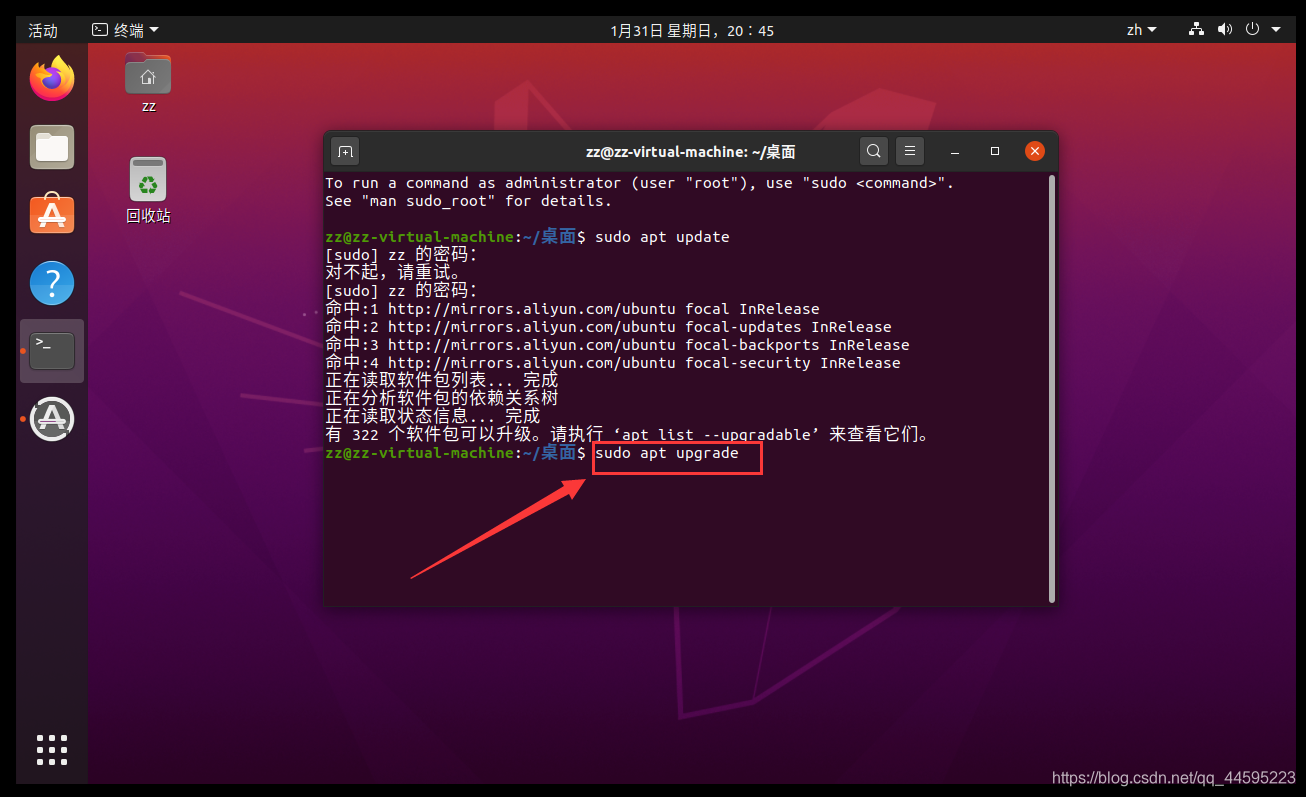This screenshot has width=1306, height=797.
Task: Click the 'sudo apt upgrade' command text
Action: (x=667, y=453)
